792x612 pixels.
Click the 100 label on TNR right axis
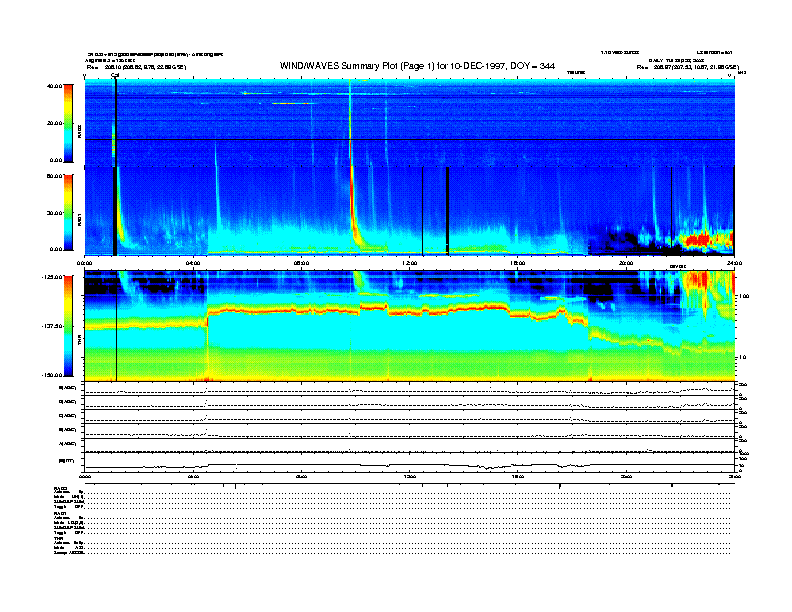coord(744,296)
